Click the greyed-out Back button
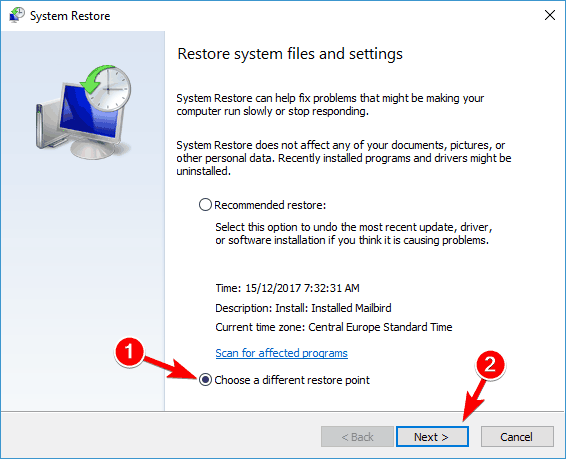 pyautogui.click(x=357, y=437)
